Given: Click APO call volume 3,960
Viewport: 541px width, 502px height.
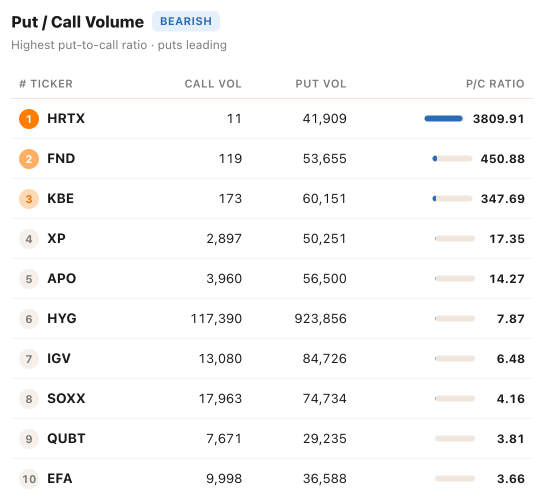Looking at the screenshot, I should click(x=224, y=279).
